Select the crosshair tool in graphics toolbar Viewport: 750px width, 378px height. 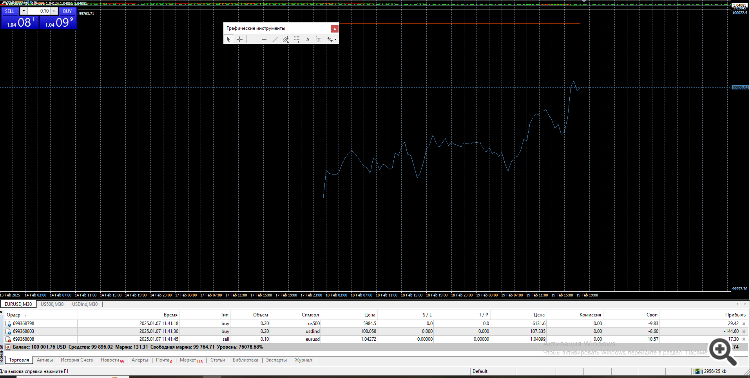click(240, 39)
